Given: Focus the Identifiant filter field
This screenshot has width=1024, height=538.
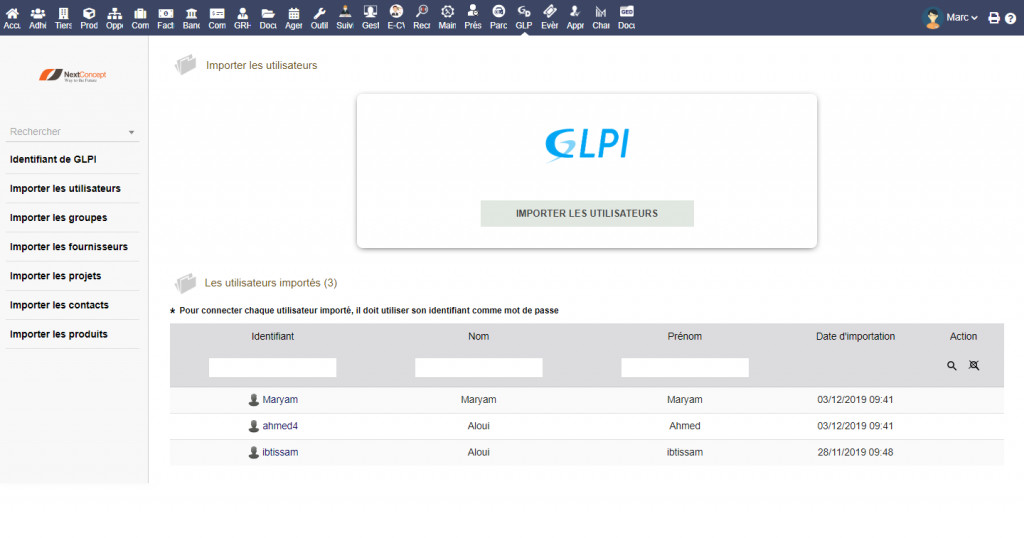Looking at the screenshot, I should pyautogui.click(x=272, y=368).
